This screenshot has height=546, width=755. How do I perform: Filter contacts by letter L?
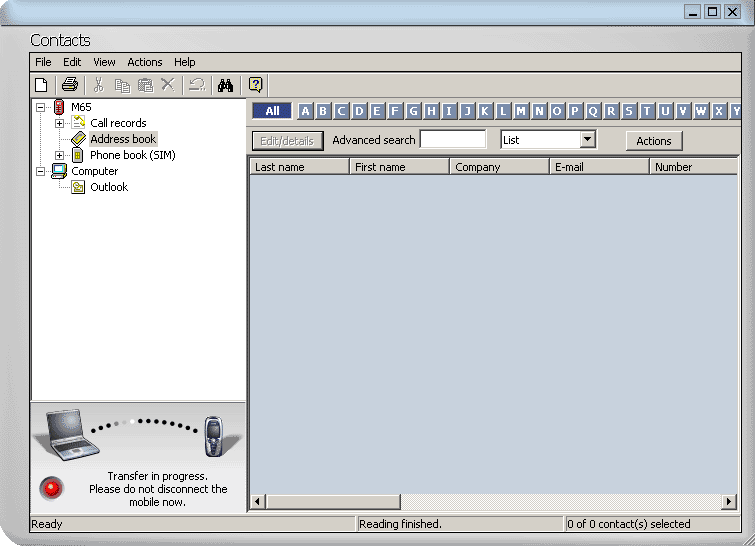tap(503, 111)
